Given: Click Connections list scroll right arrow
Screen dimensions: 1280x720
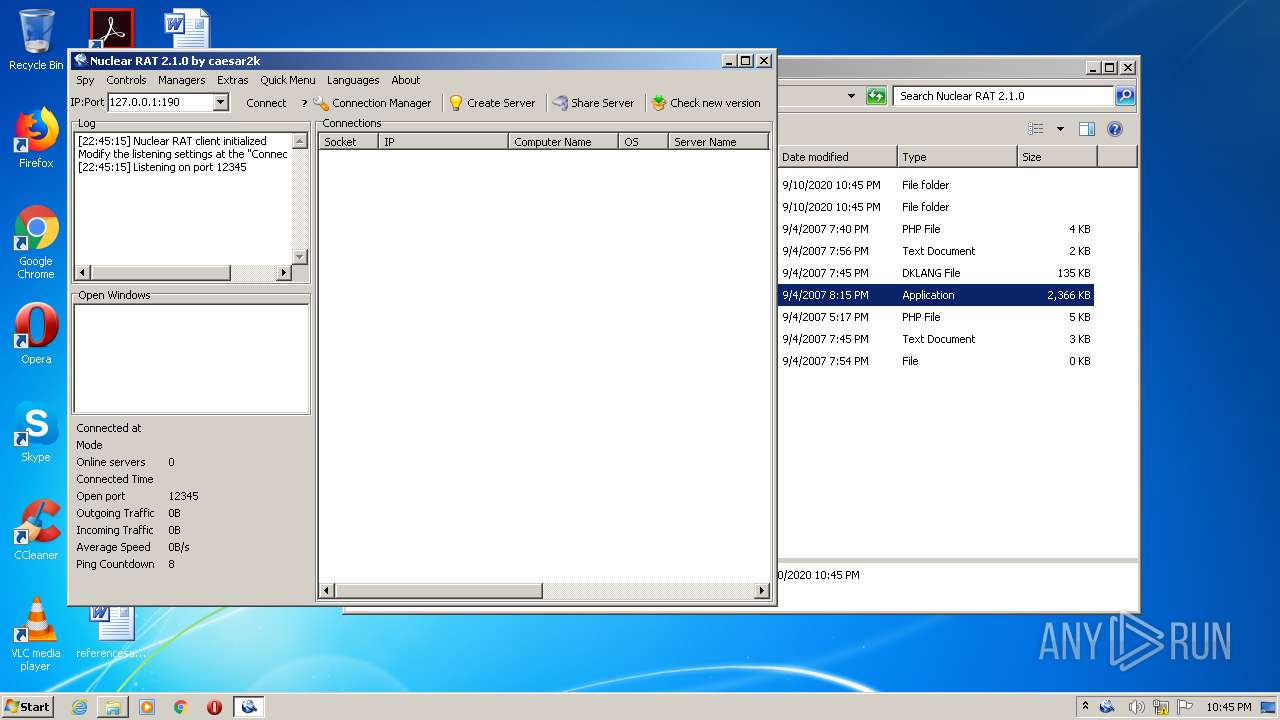Looking at the screenshot, I should [762, 591].
